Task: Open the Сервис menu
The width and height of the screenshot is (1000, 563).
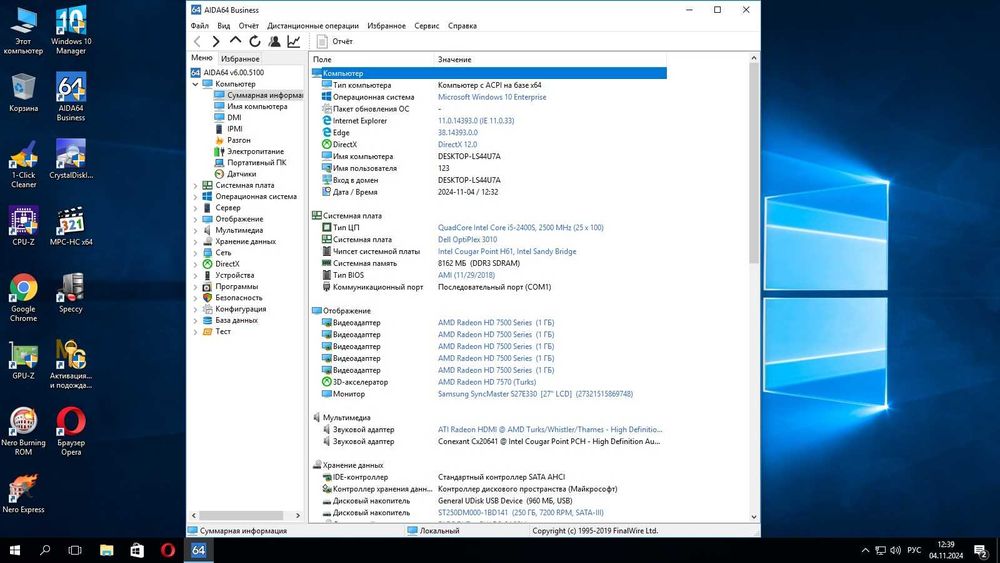Action: pyautogui.click(x=427, y=26)
